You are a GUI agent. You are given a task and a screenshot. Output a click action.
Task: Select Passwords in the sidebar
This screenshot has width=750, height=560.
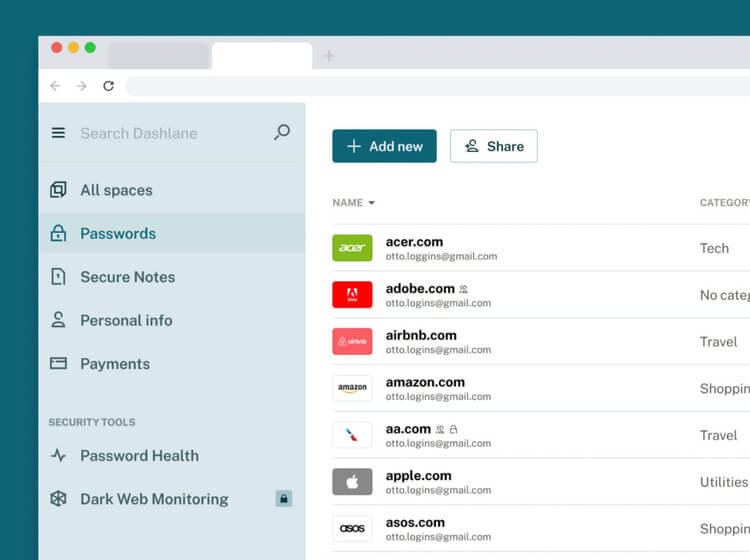tap(172, 233)
